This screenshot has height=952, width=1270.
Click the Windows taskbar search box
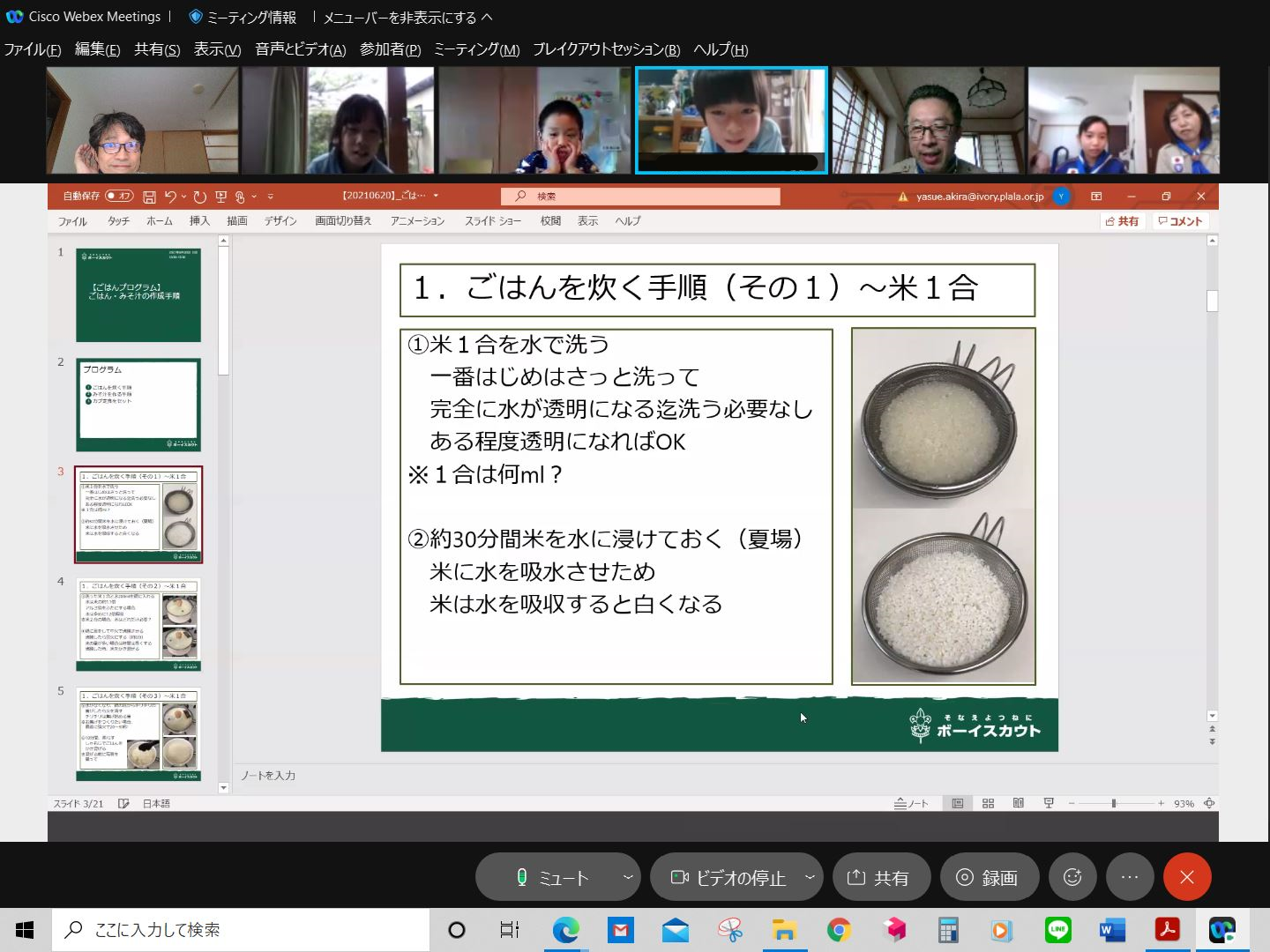point(241,930)
